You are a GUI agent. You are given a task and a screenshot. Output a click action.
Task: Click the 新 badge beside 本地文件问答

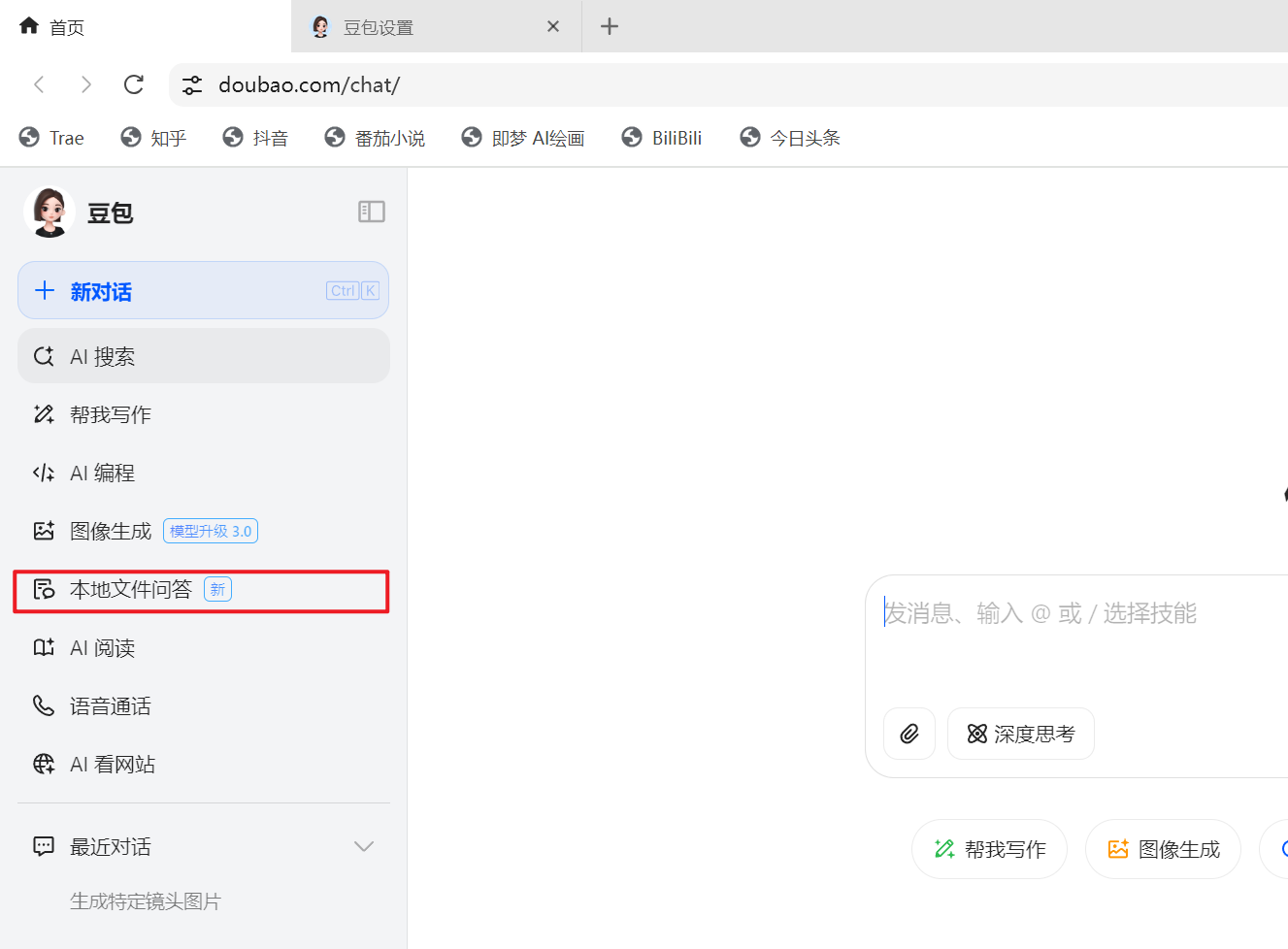217,589
